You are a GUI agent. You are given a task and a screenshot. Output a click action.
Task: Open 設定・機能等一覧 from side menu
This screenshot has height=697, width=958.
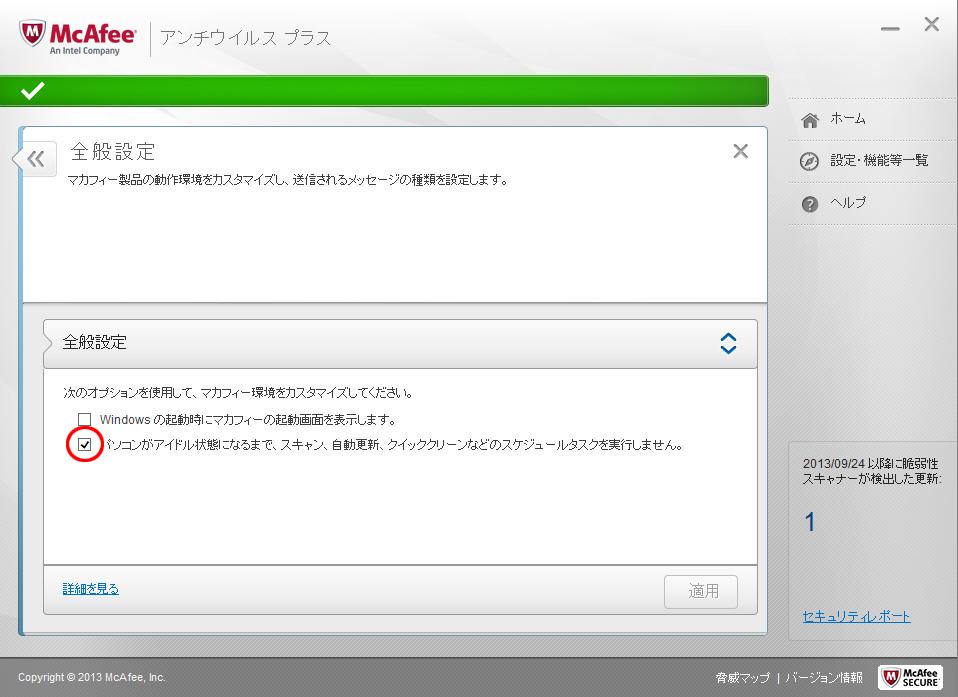click(879, 160)
